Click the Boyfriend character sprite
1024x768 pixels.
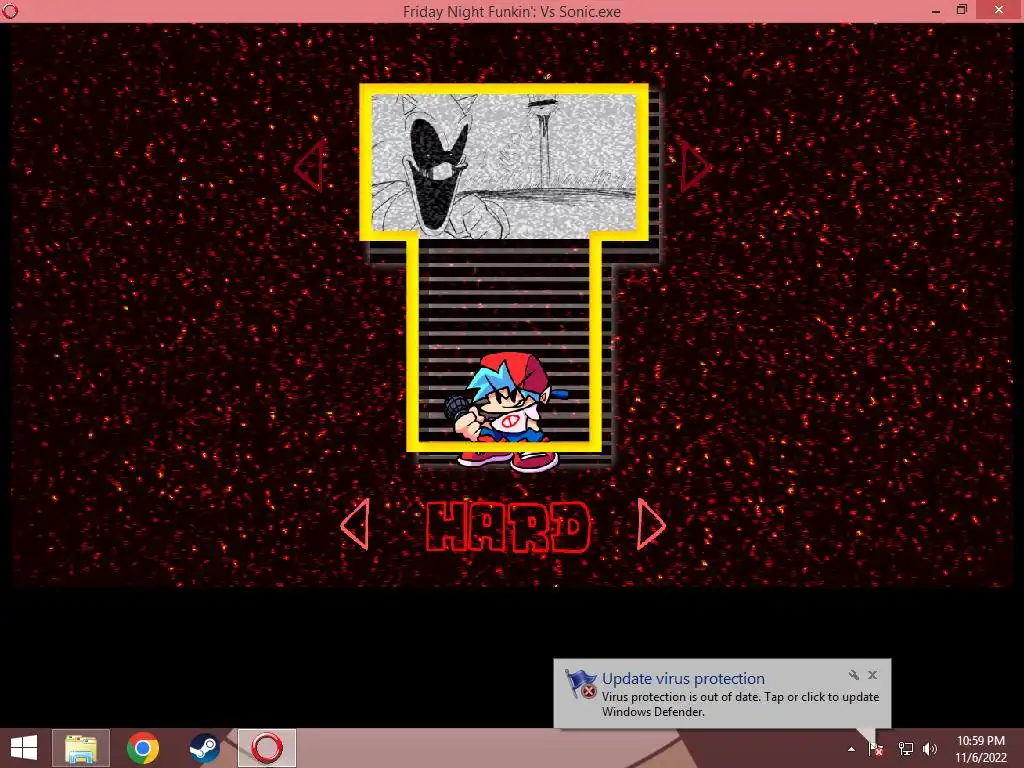tap(506, 411)
